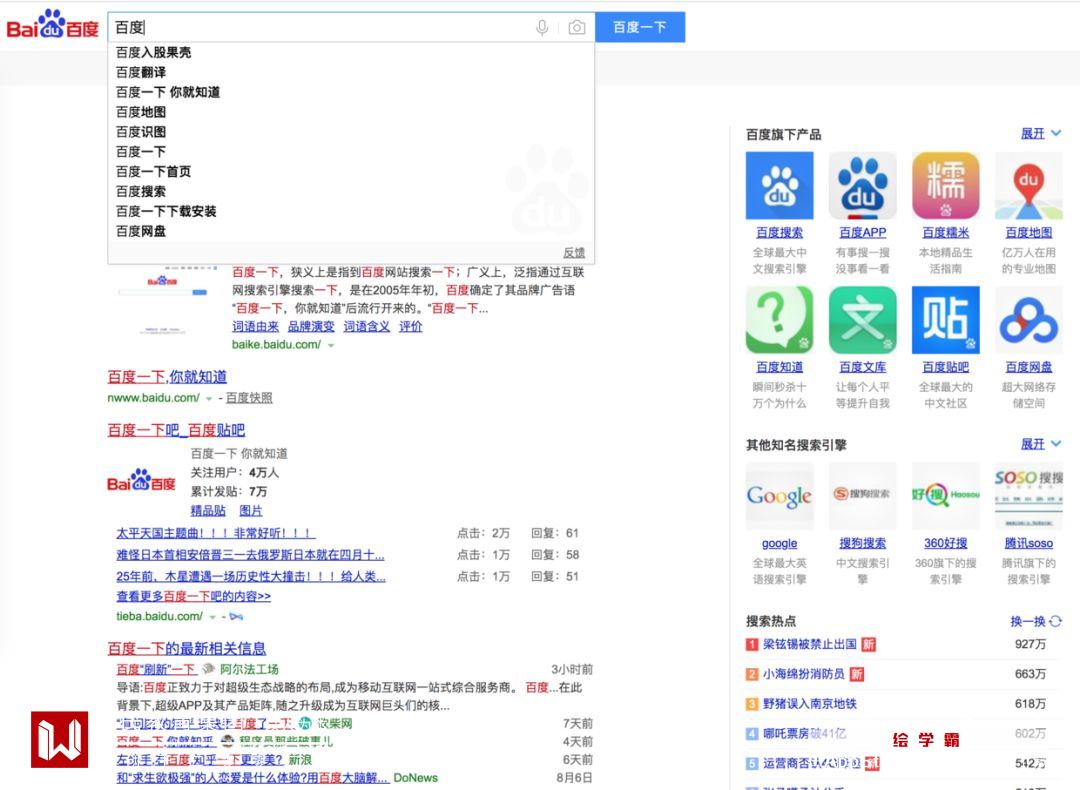This screenshot has width=1080, height=790.
Task: Click the 词语由来 sublink
Action: (256, 326)
